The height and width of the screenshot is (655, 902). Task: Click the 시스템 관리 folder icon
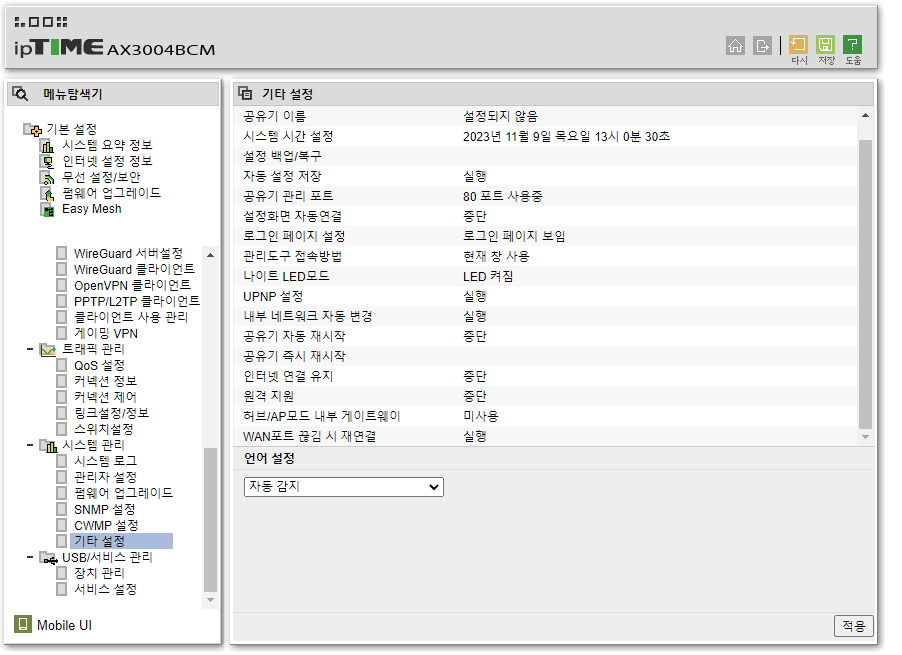pos(48,446)
